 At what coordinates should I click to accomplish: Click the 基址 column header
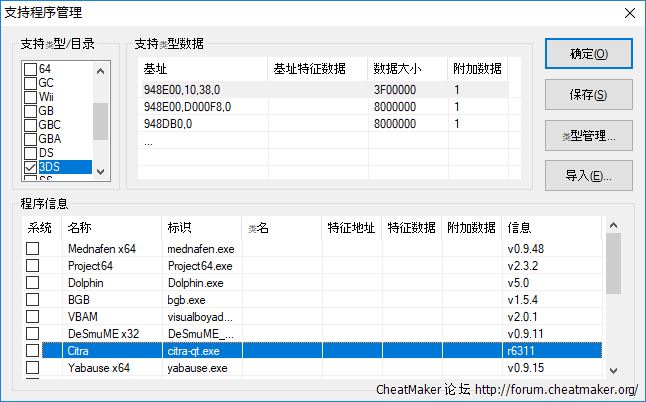(156, 69)
